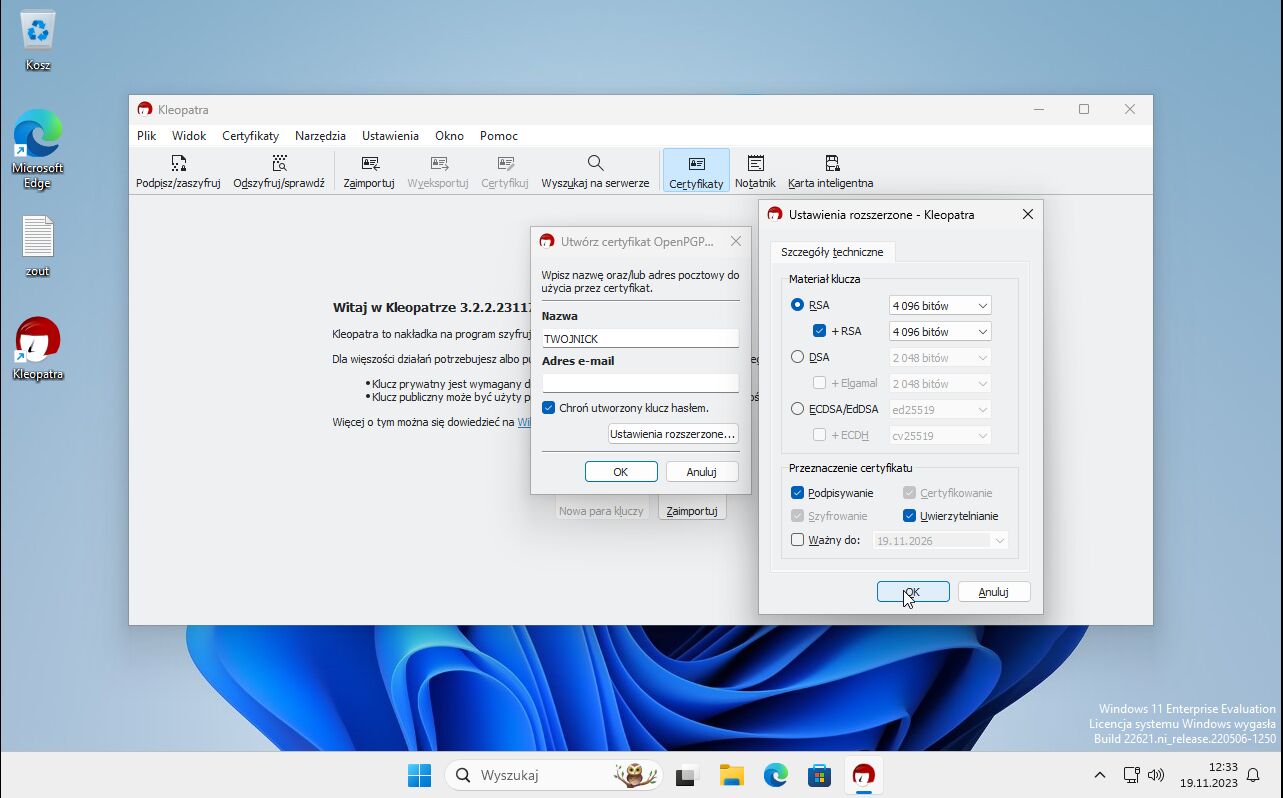1283x798 pixels.
Task: Enable the Ważny do checkbox
Action: (798, 540)
